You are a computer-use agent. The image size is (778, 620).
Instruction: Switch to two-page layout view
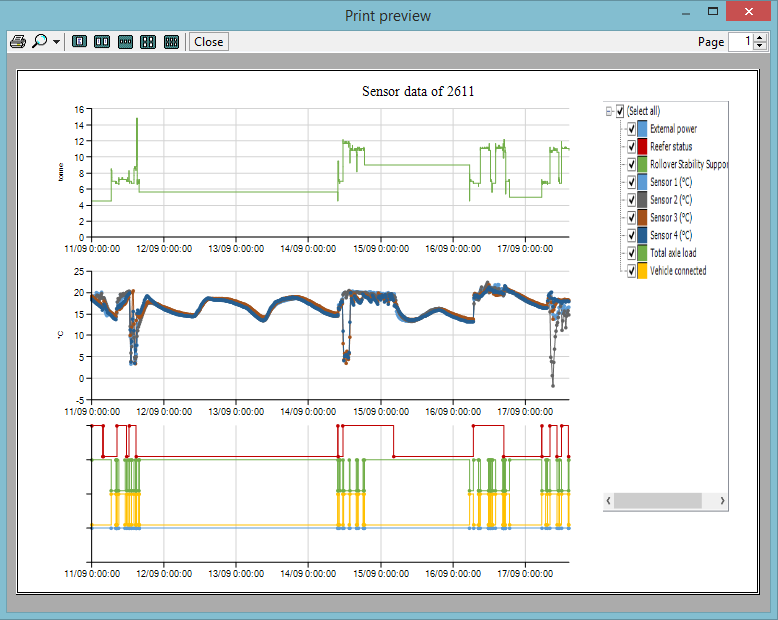pos(102,42)
